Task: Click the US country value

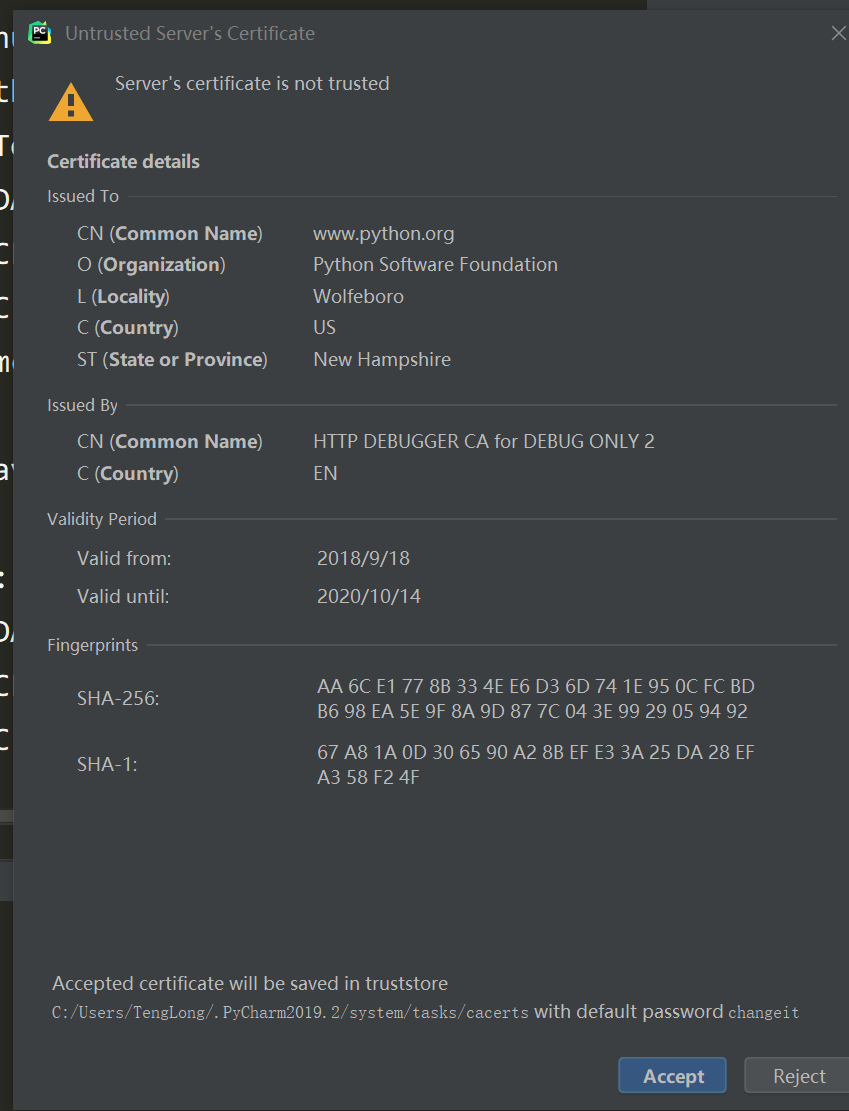Action: click(324, 327)
